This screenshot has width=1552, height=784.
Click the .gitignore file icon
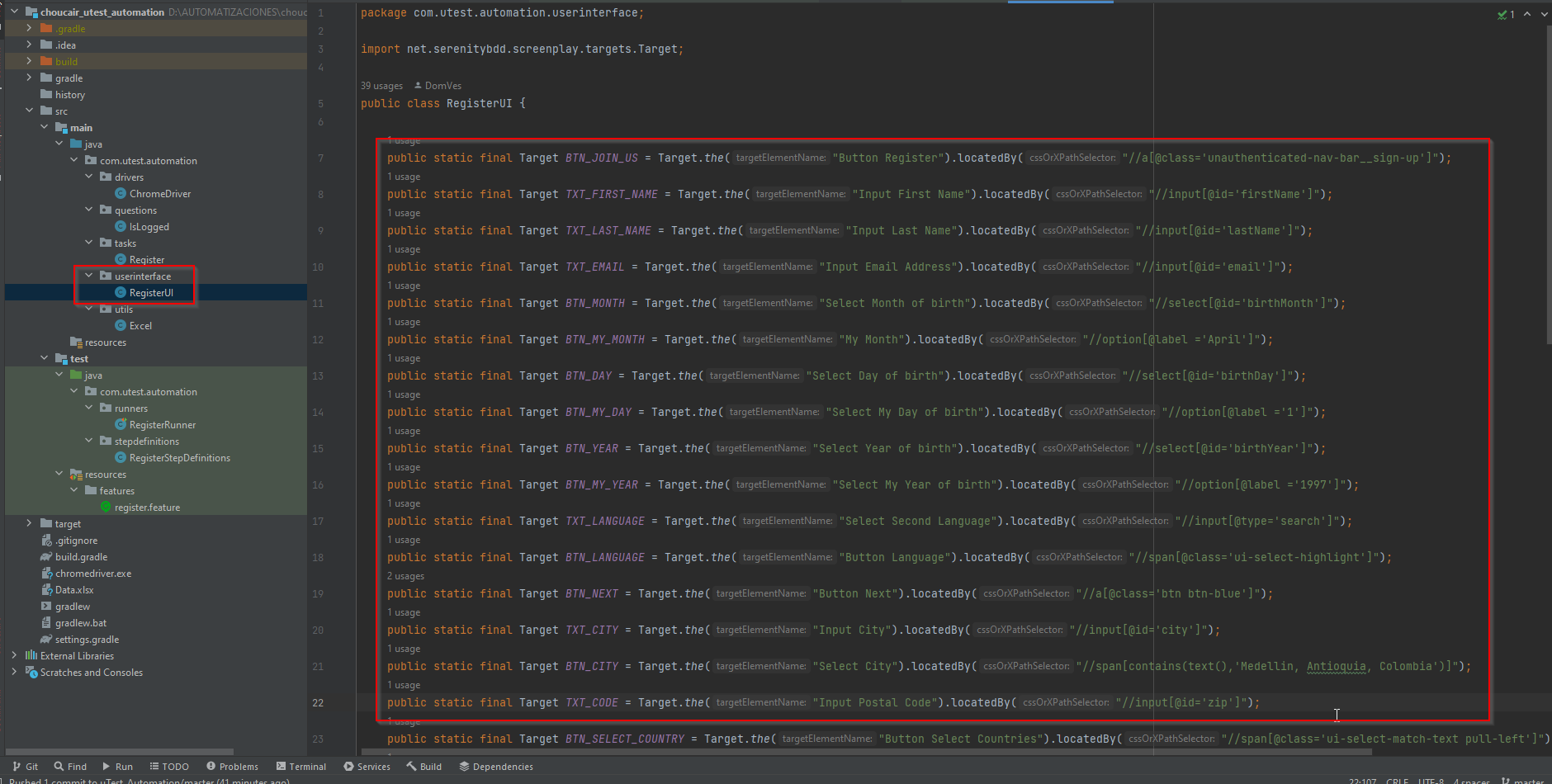point(46,541)
